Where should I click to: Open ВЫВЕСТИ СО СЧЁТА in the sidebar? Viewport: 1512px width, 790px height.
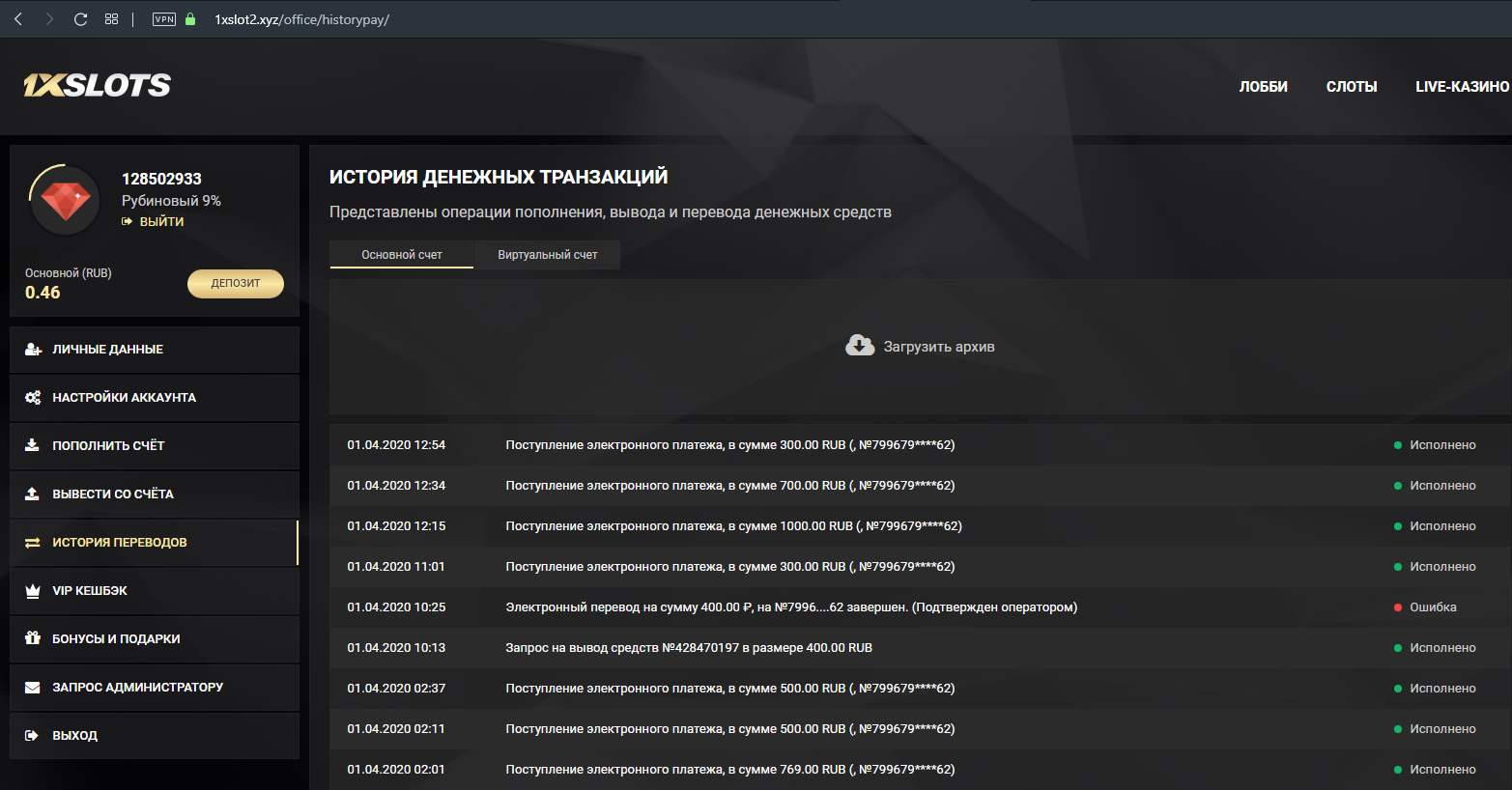coord(155,494)
